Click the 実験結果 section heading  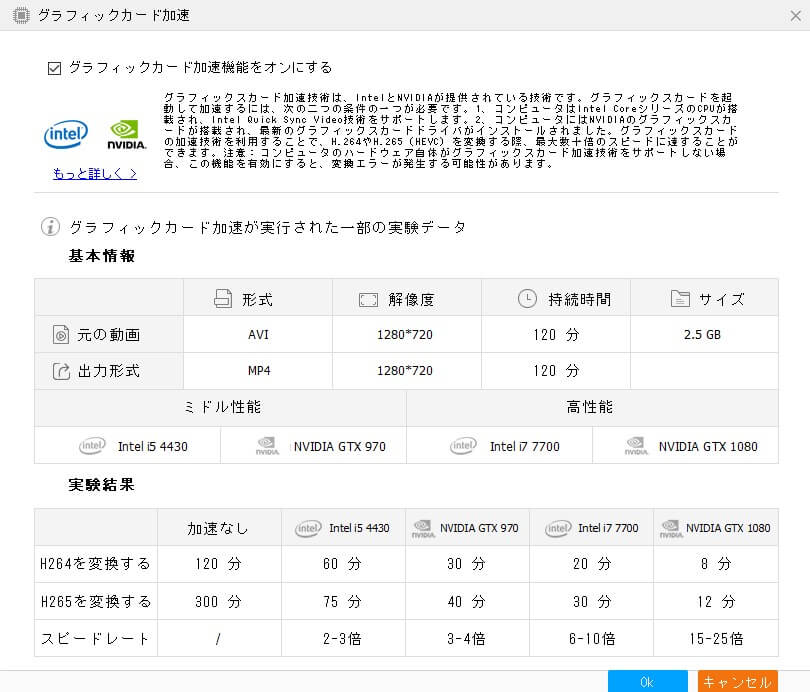[102, 484]
